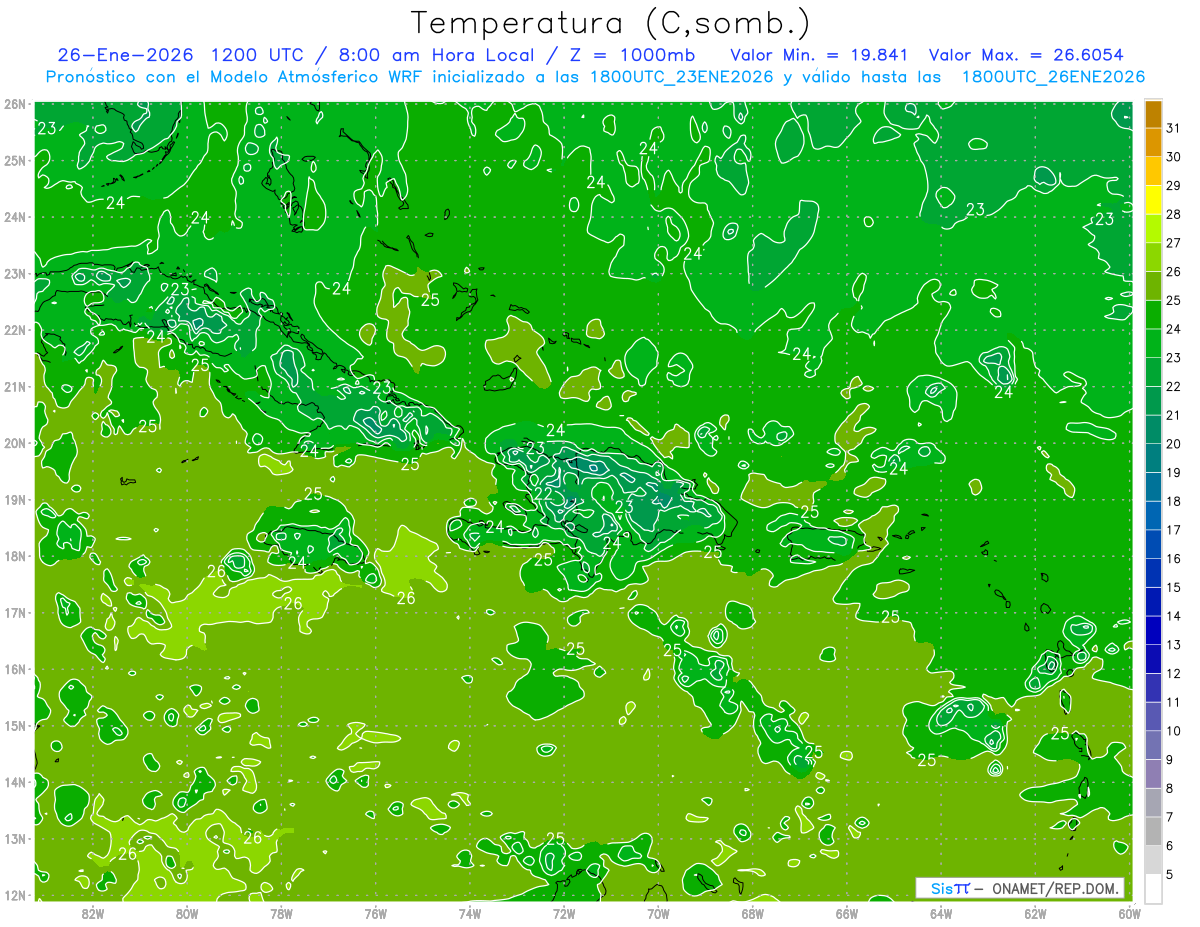This screenshot has width=1200, height=927.
Task: Pick the swatch between 23 and 24
Action: point(1153,343)
